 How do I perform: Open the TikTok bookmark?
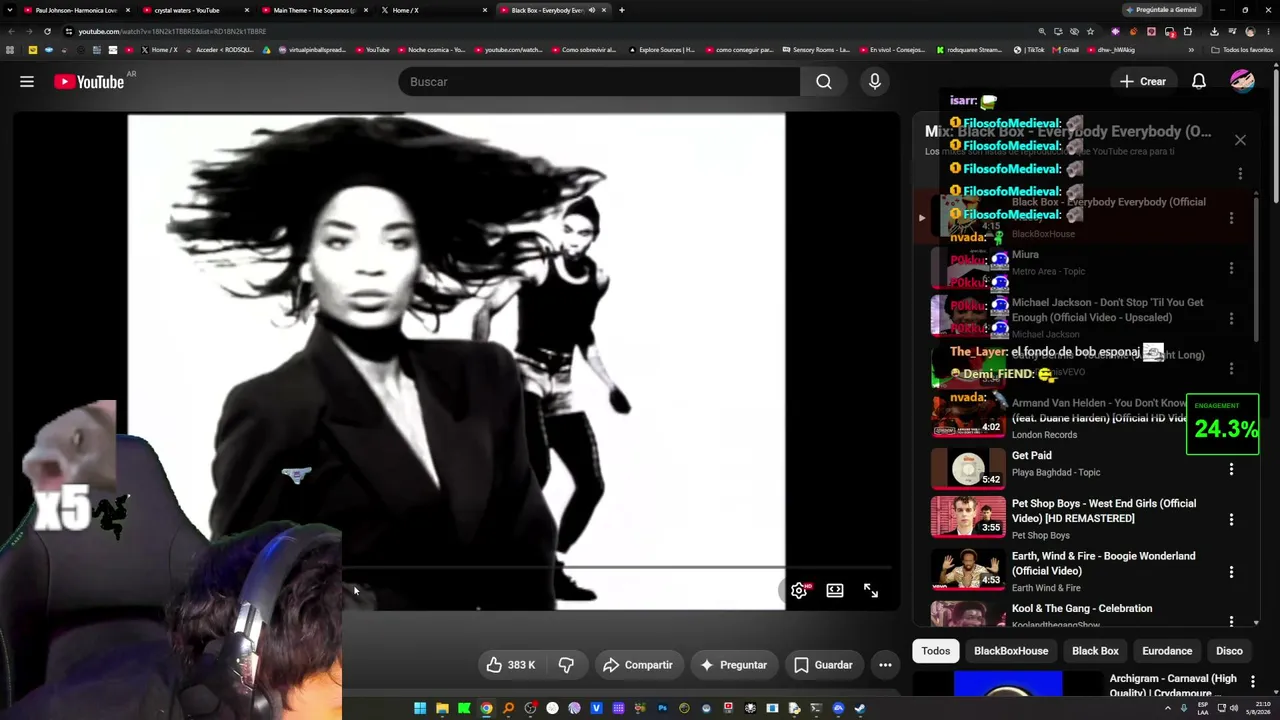pyautogui.click(x=1029, y=50)
